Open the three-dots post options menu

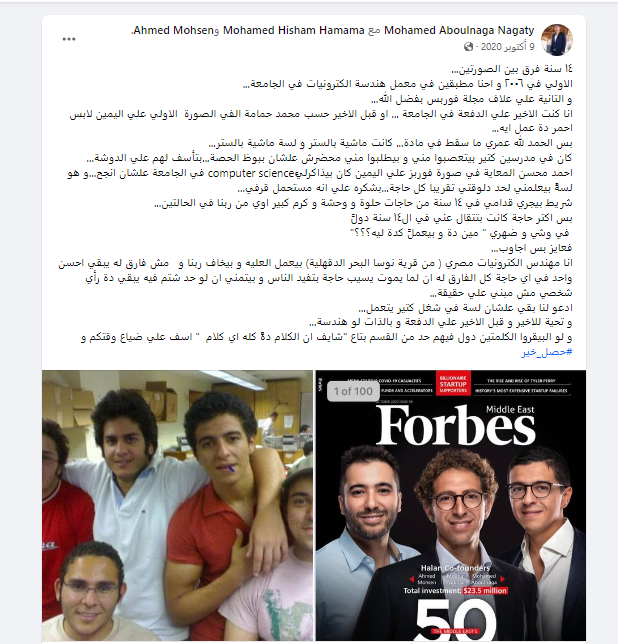(x=69, y=39)
